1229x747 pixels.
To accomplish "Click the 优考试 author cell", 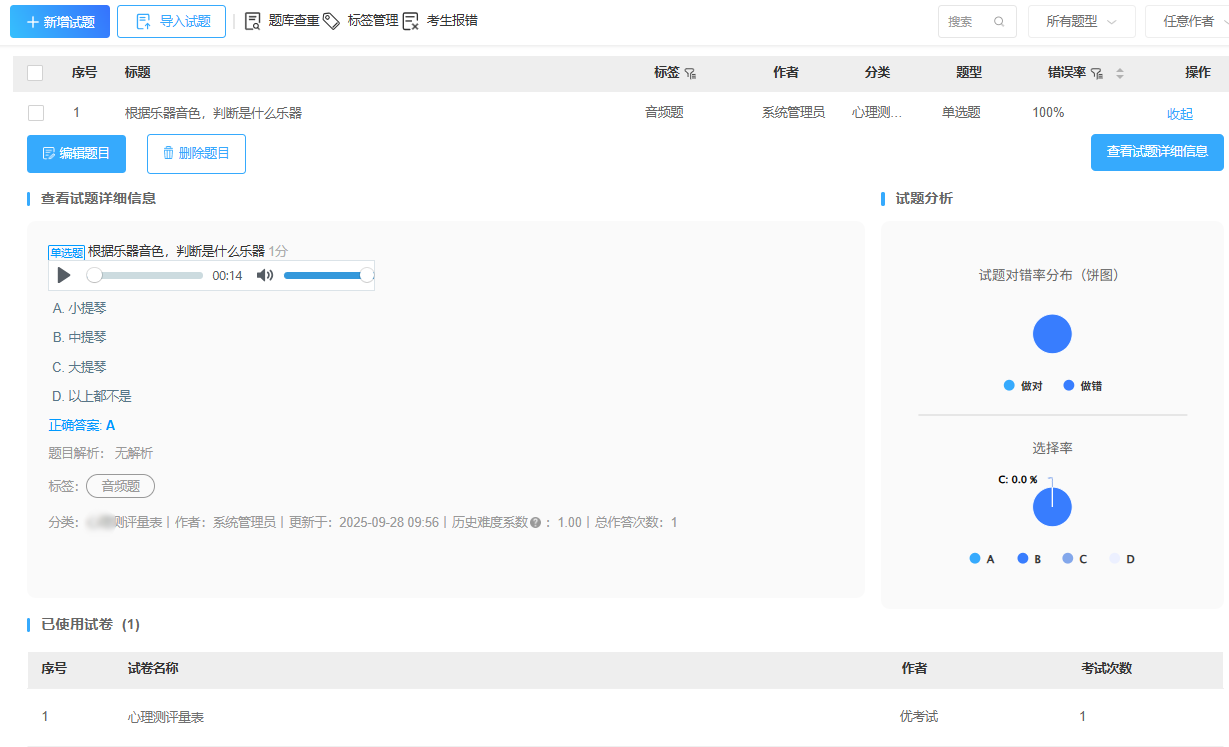I will (920, 717).
